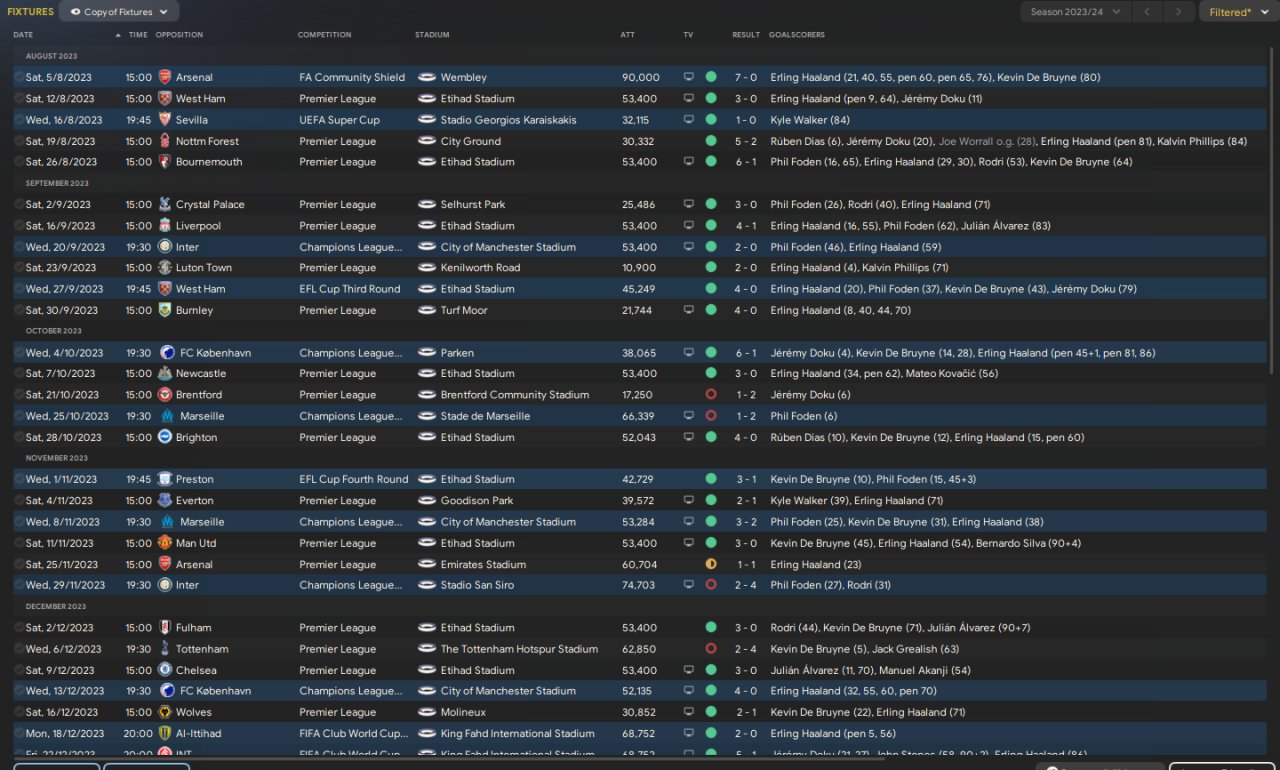Sort by the Opposition column header
The image size is (1280, 770).
point(179,35)
